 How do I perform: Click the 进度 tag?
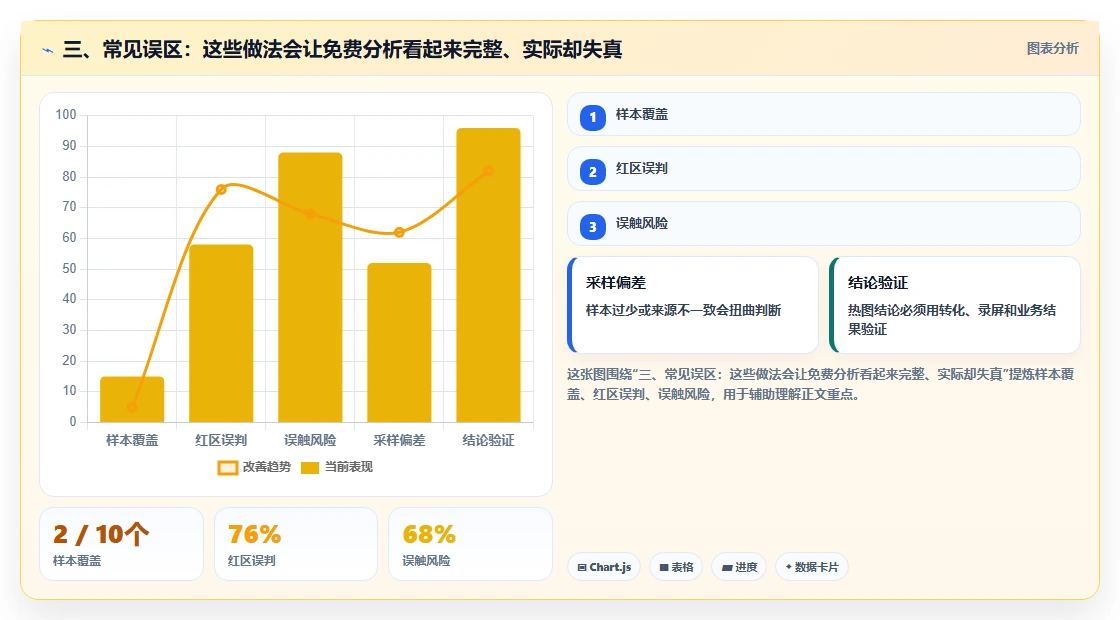[x=739, y=567]
